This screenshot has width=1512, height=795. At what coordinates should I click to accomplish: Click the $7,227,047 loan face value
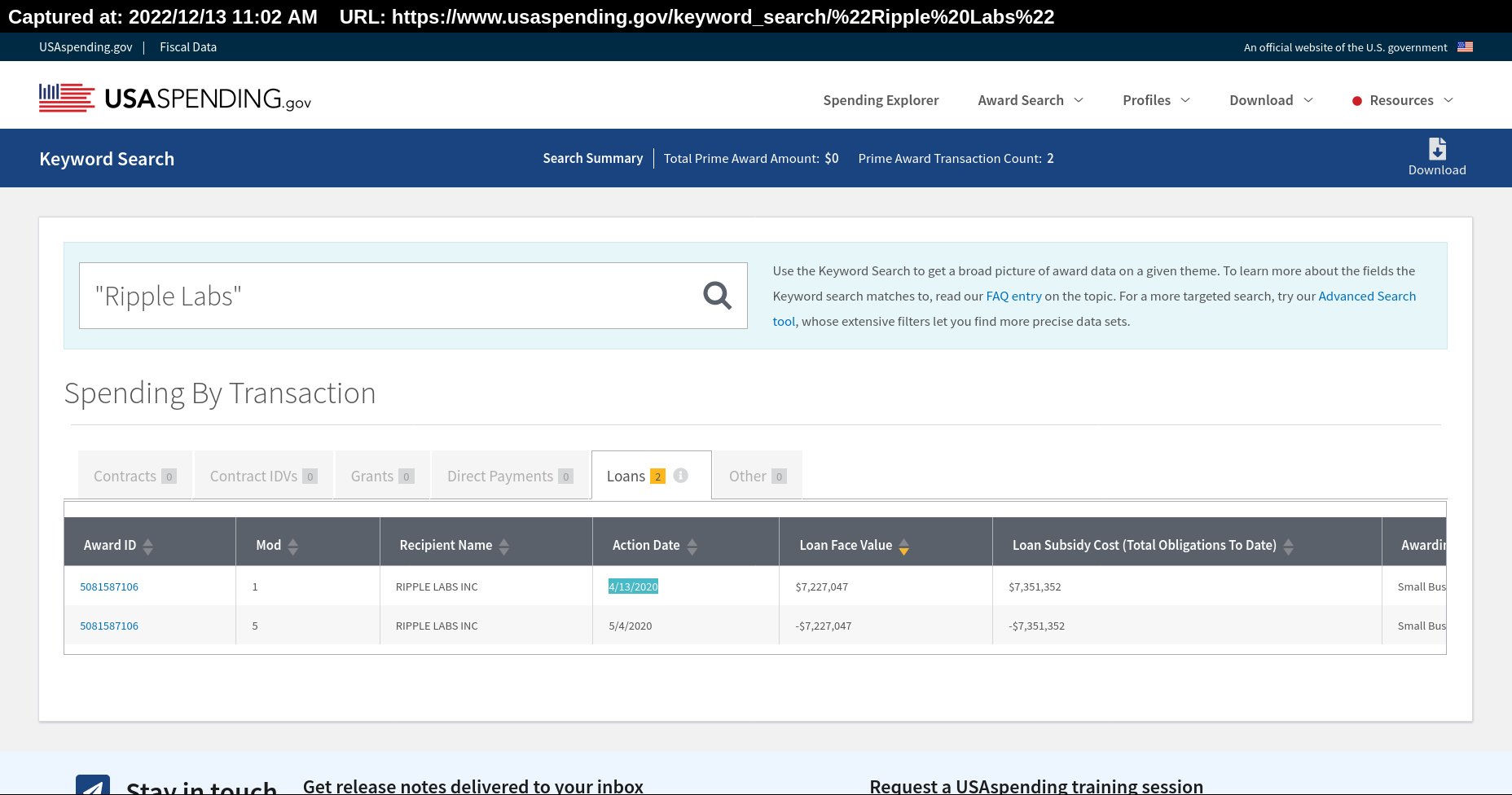[x=822, y=586]
